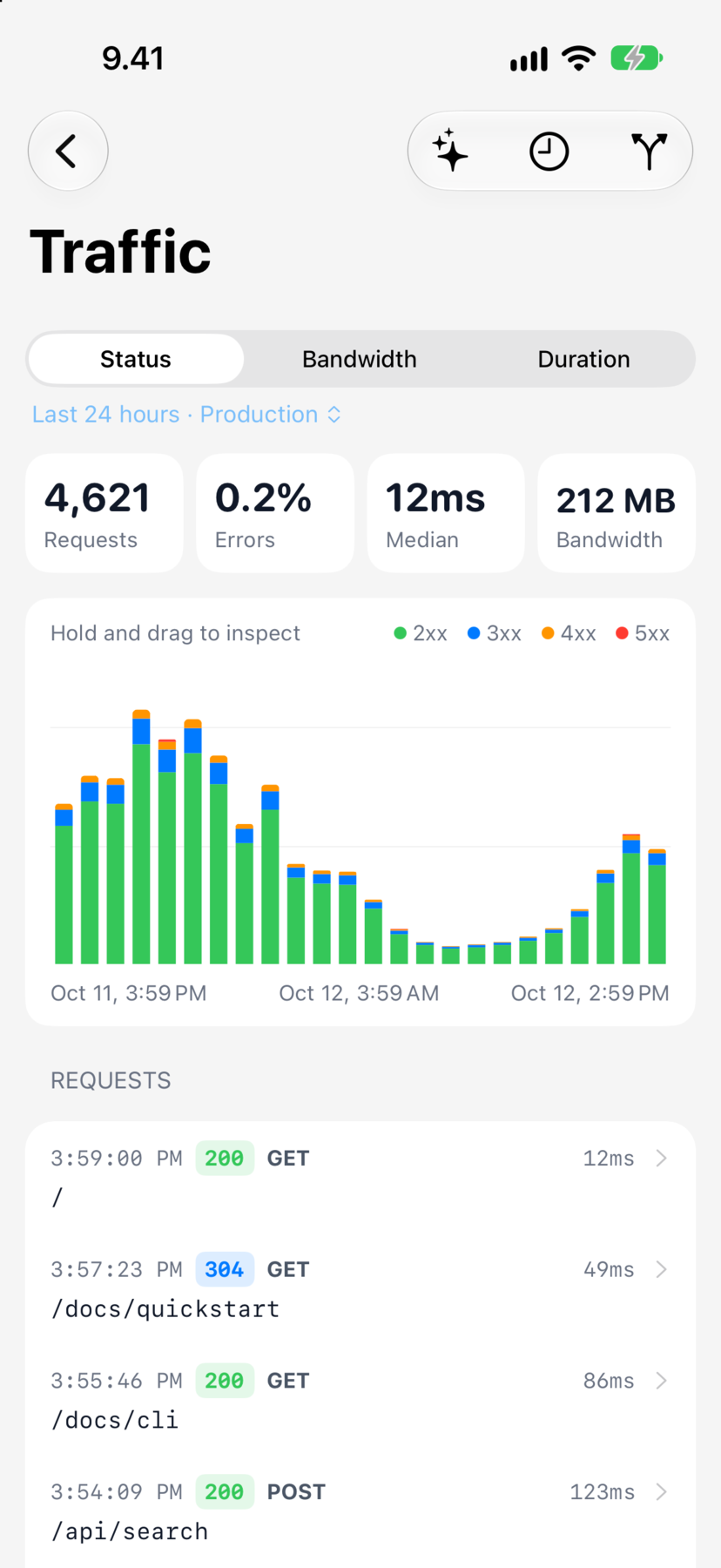
Task: Tap the Wi-Fi status icon
Action: tap(579, 58)
